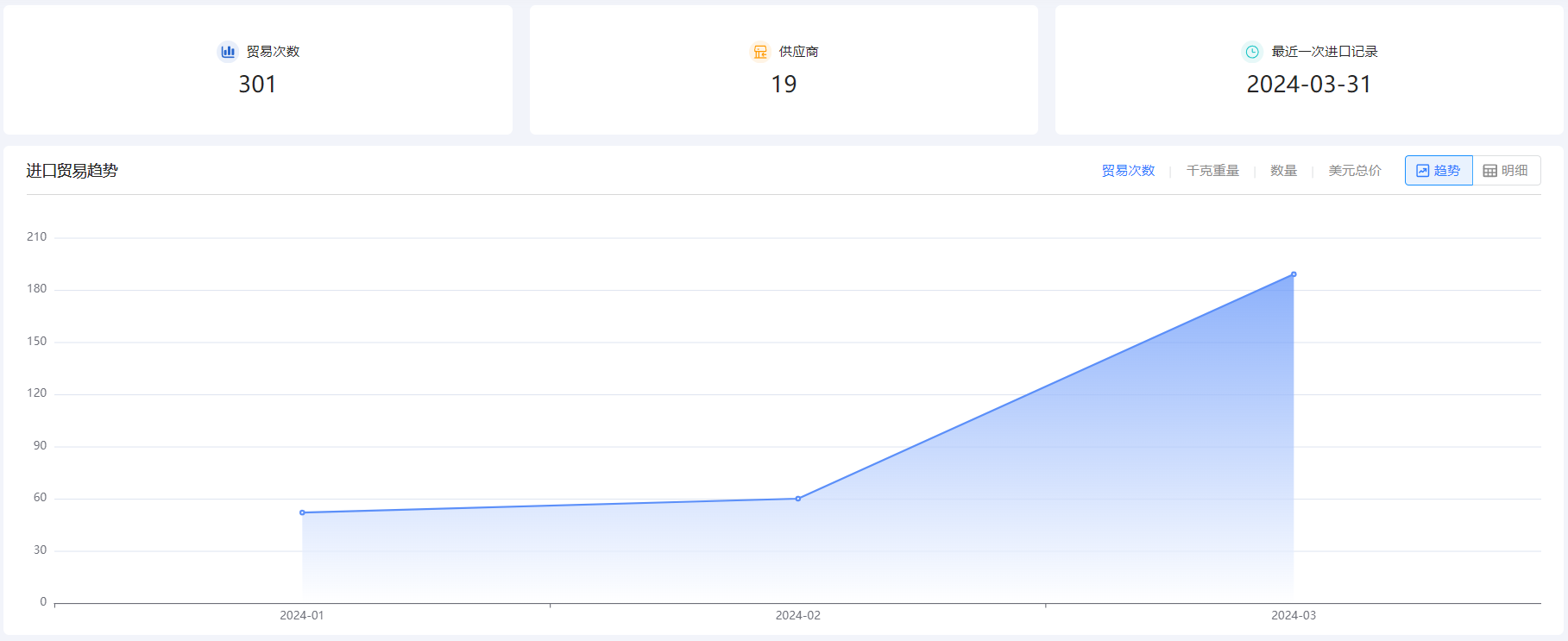Click the 210 y-axis label
The image size is (1568, 641).
(37, 236)
